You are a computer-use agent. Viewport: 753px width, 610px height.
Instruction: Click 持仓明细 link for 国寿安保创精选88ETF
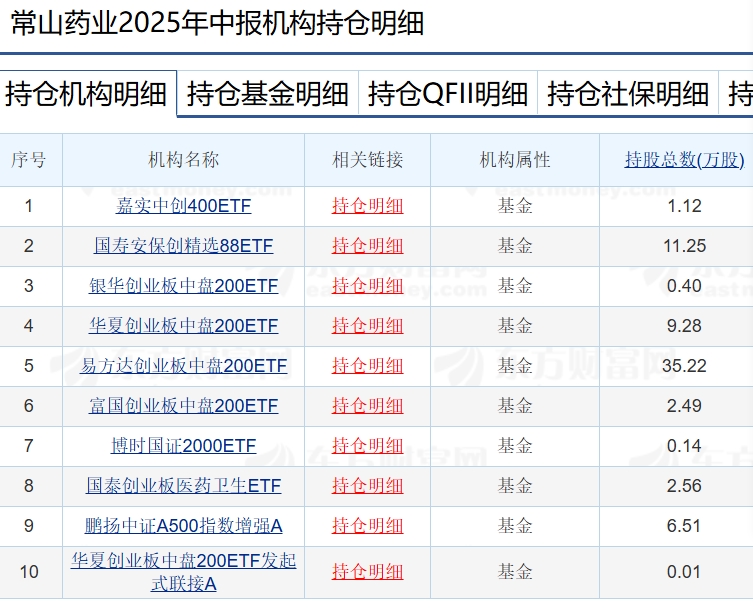(x=367, y=246)
